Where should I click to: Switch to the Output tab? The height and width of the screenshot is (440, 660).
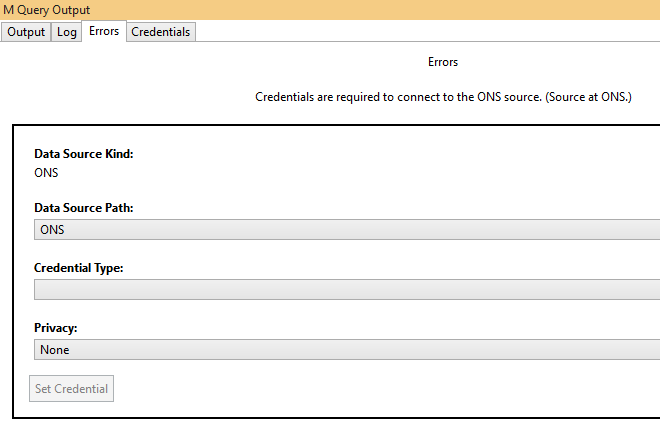[26, 32]
